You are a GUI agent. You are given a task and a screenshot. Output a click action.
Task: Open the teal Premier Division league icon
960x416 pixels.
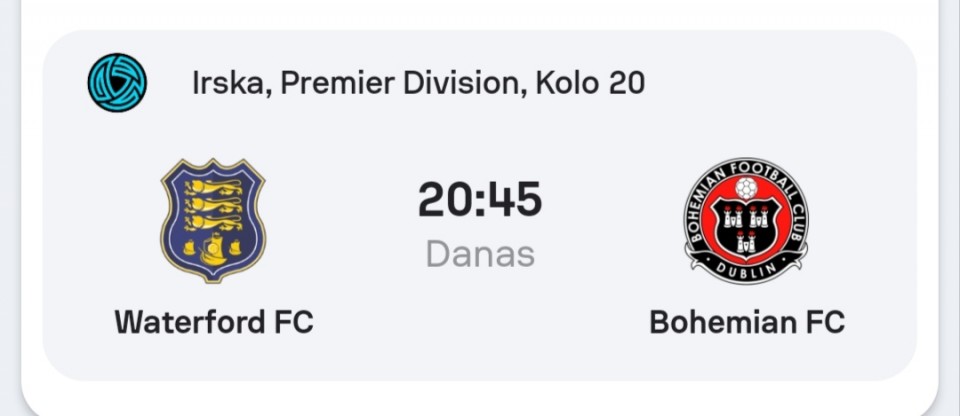[117, 83]
